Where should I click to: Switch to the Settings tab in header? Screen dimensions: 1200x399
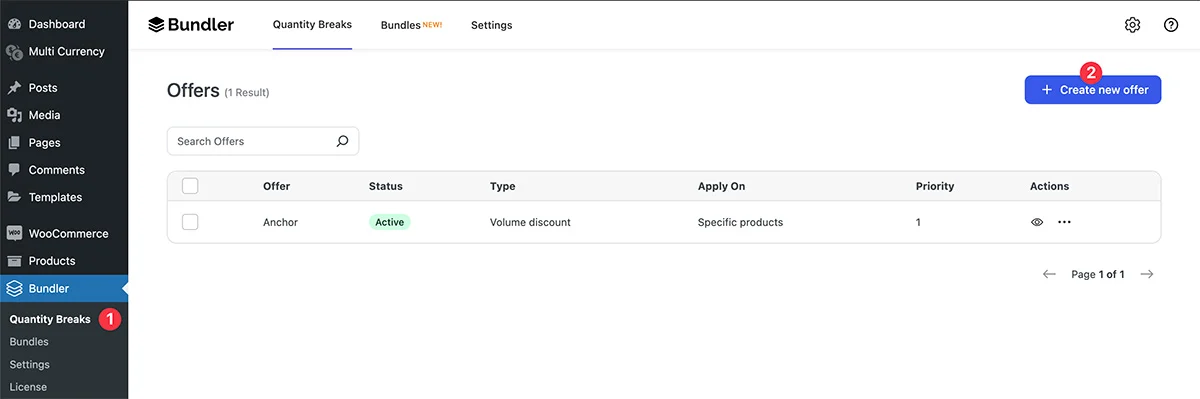(491, 25)
